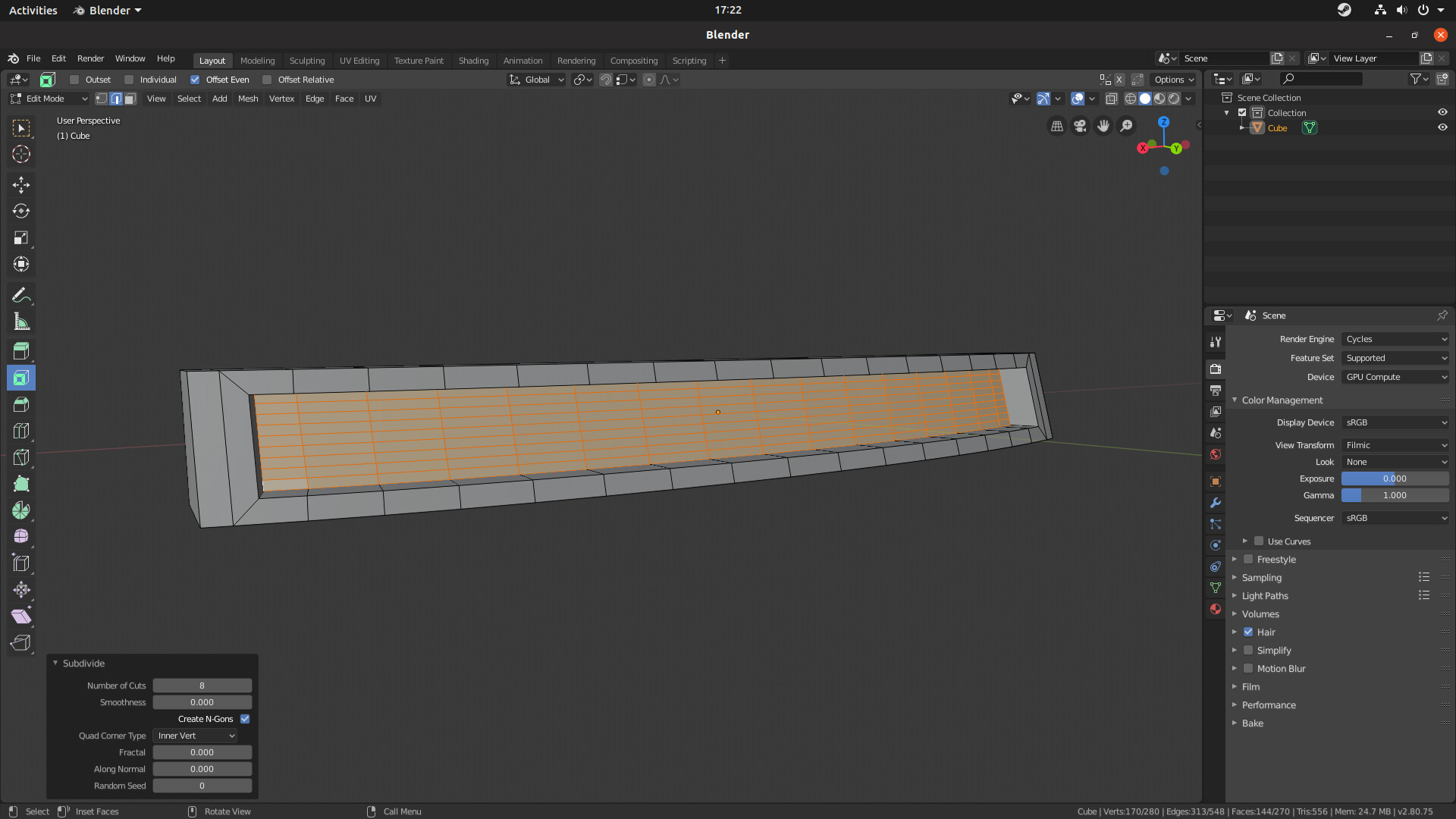The height and width of the screenshot is (819, 1456).
Task: Select the Smooth tool
Action: tap(21, 537)
